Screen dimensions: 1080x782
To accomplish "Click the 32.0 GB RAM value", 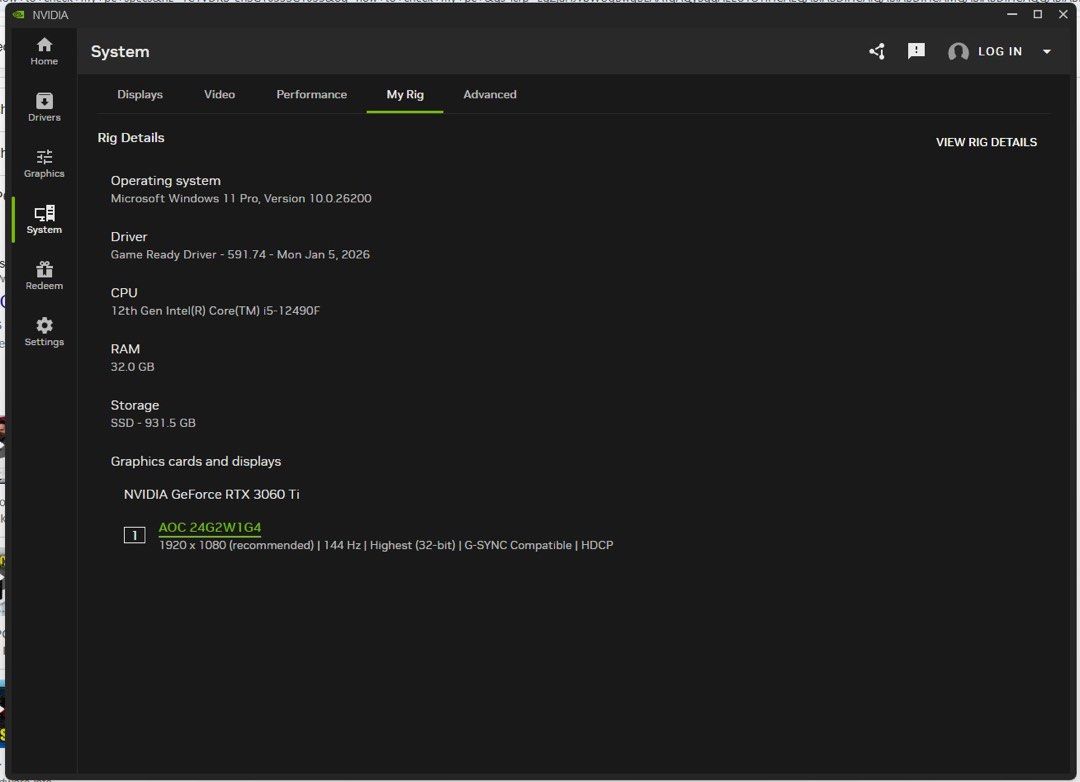I will 133,367.
